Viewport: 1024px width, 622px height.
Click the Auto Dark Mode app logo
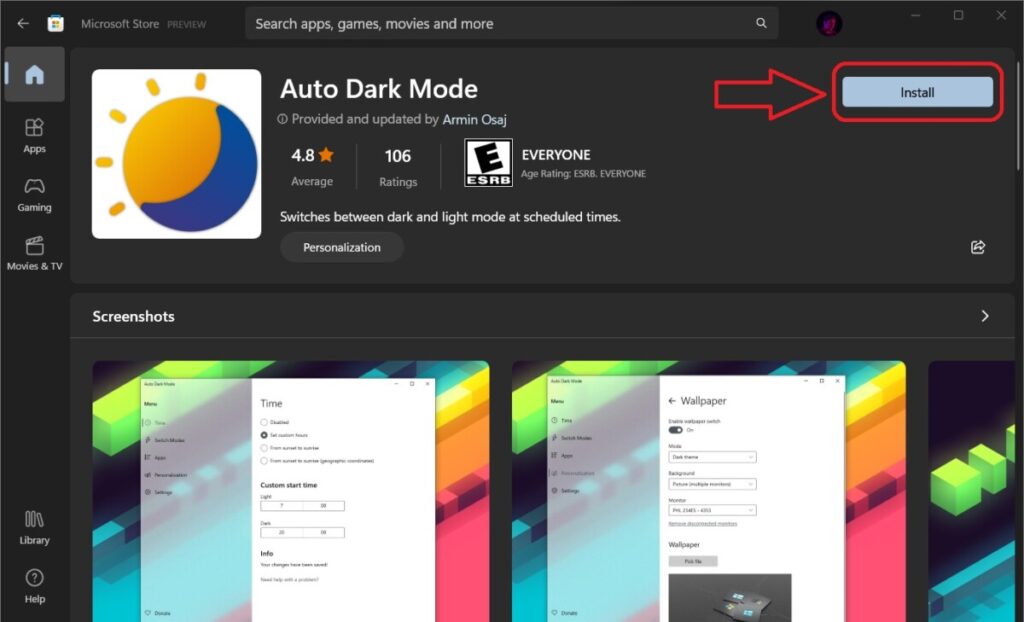pos(176,154)
